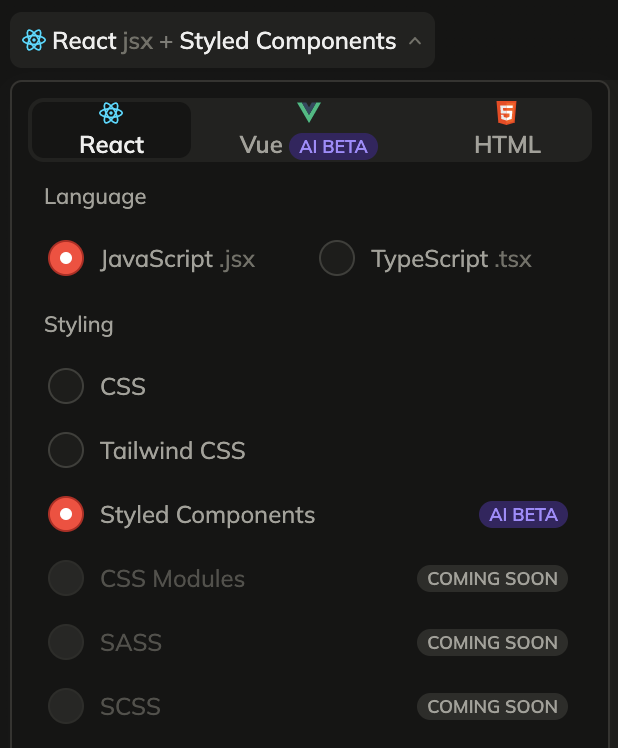Click the SCSS radio option
The height and width of the screenshot is (748, 618).
(66, 706)
